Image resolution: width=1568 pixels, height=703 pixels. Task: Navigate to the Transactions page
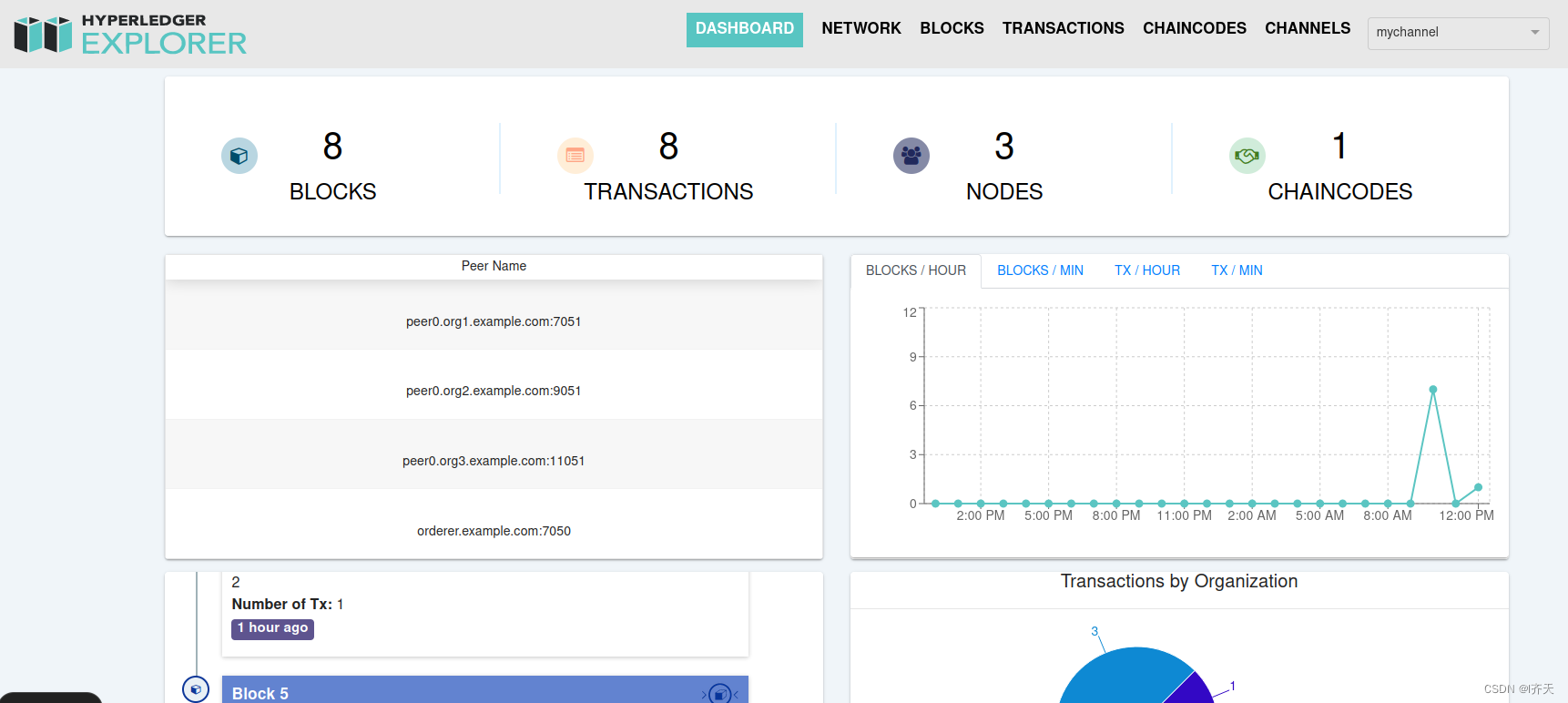coord(1064,29)
